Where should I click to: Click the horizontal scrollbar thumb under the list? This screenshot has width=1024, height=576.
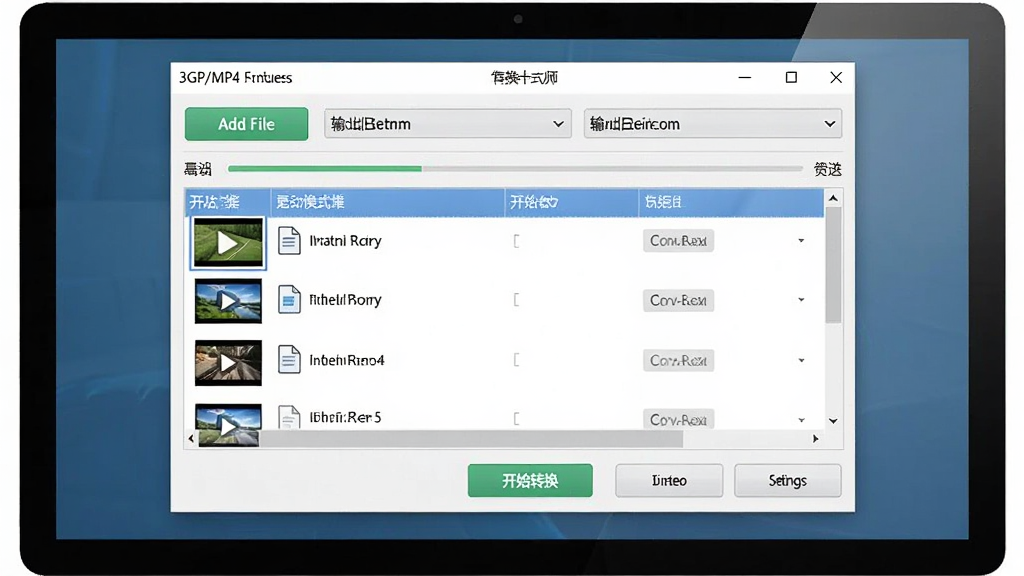[x=471, y=440]
